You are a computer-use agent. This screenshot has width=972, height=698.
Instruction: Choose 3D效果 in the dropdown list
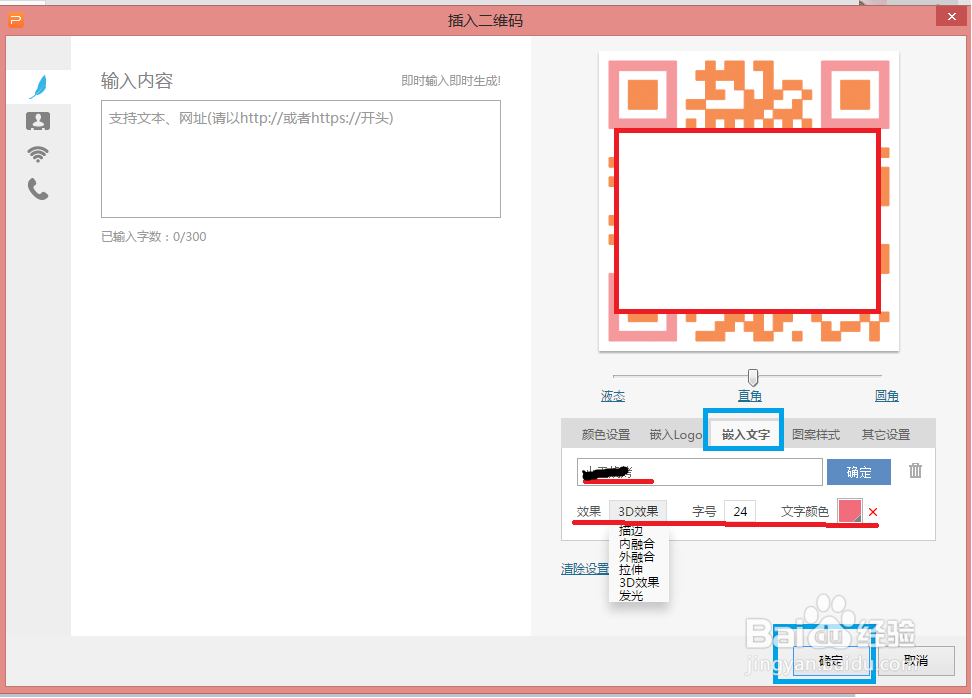coord(639,583)
